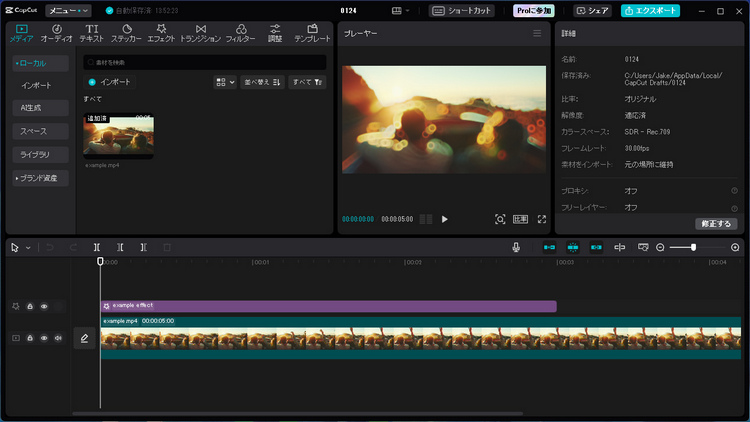Open the layout selector dropdown in title bar
Viewport: 750px width, 422px height.
[400, 11]
